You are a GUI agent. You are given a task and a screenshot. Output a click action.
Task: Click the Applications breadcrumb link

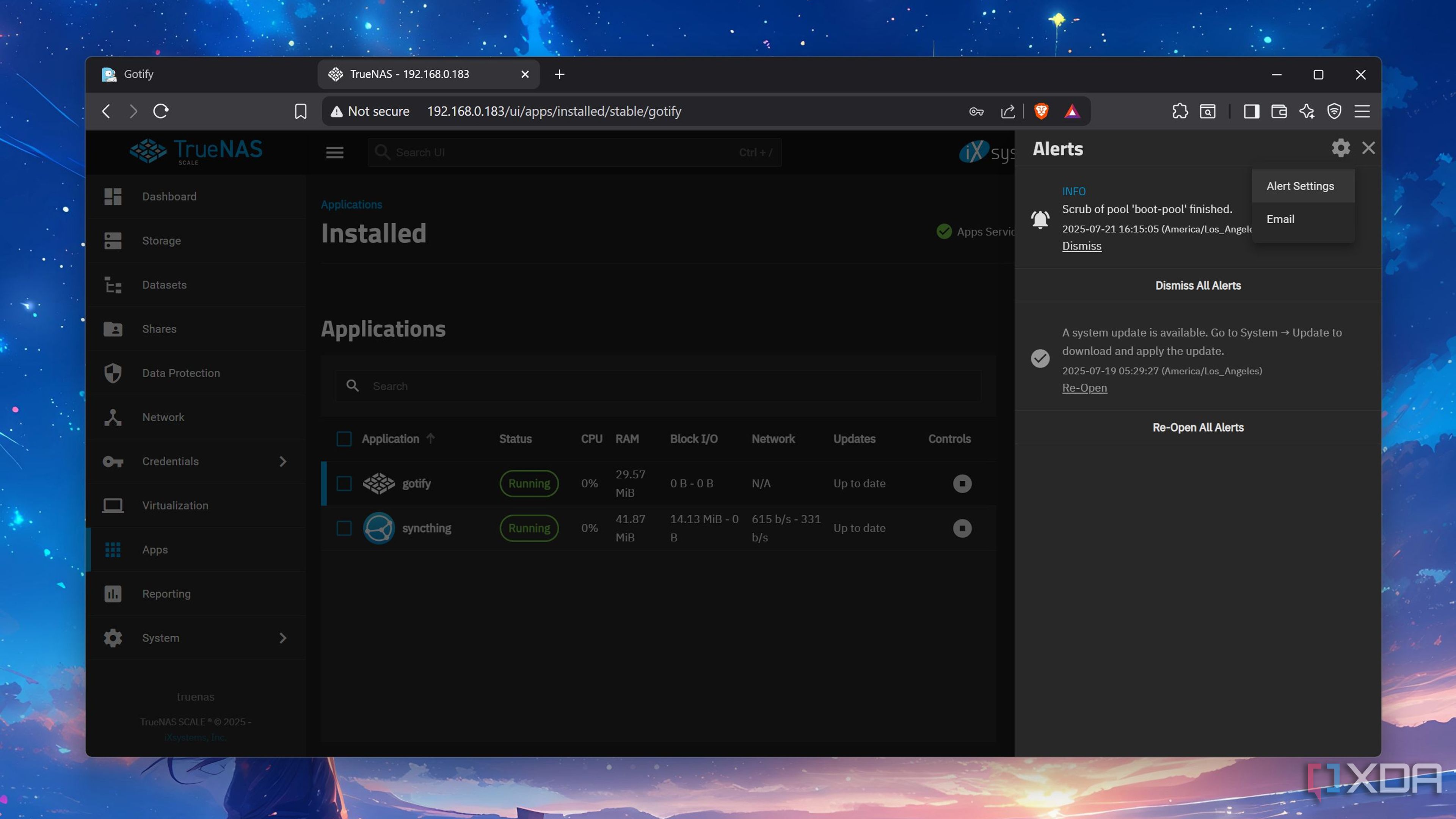click(x=351, y=205)
